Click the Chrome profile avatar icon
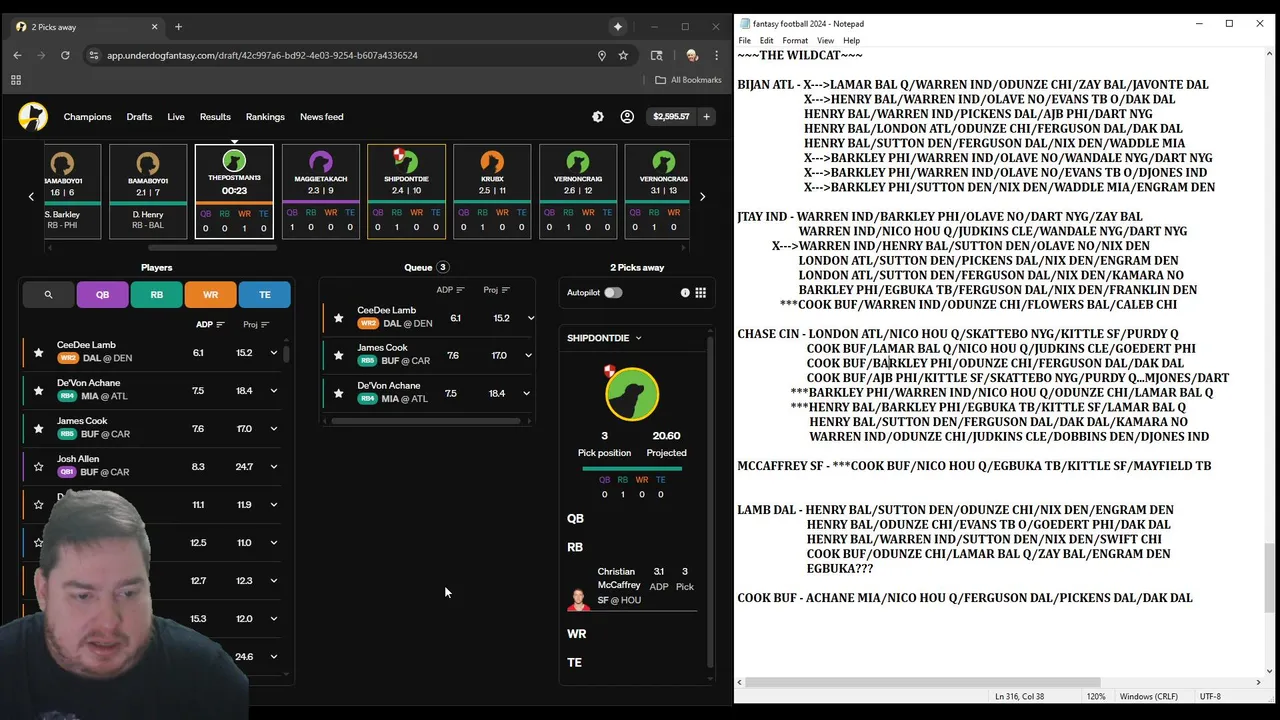Viewport: 1280px width, 720px height. 691,55
